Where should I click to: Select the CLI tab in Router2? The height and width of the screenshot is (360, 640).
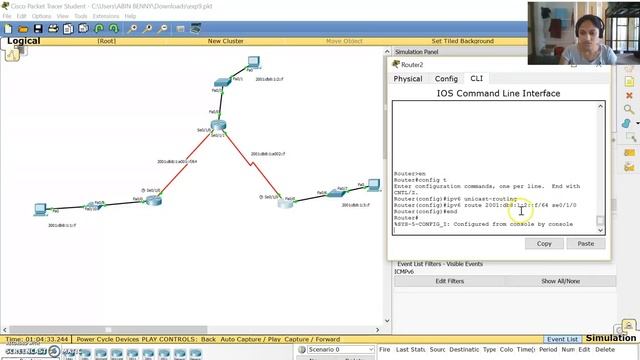476,78
